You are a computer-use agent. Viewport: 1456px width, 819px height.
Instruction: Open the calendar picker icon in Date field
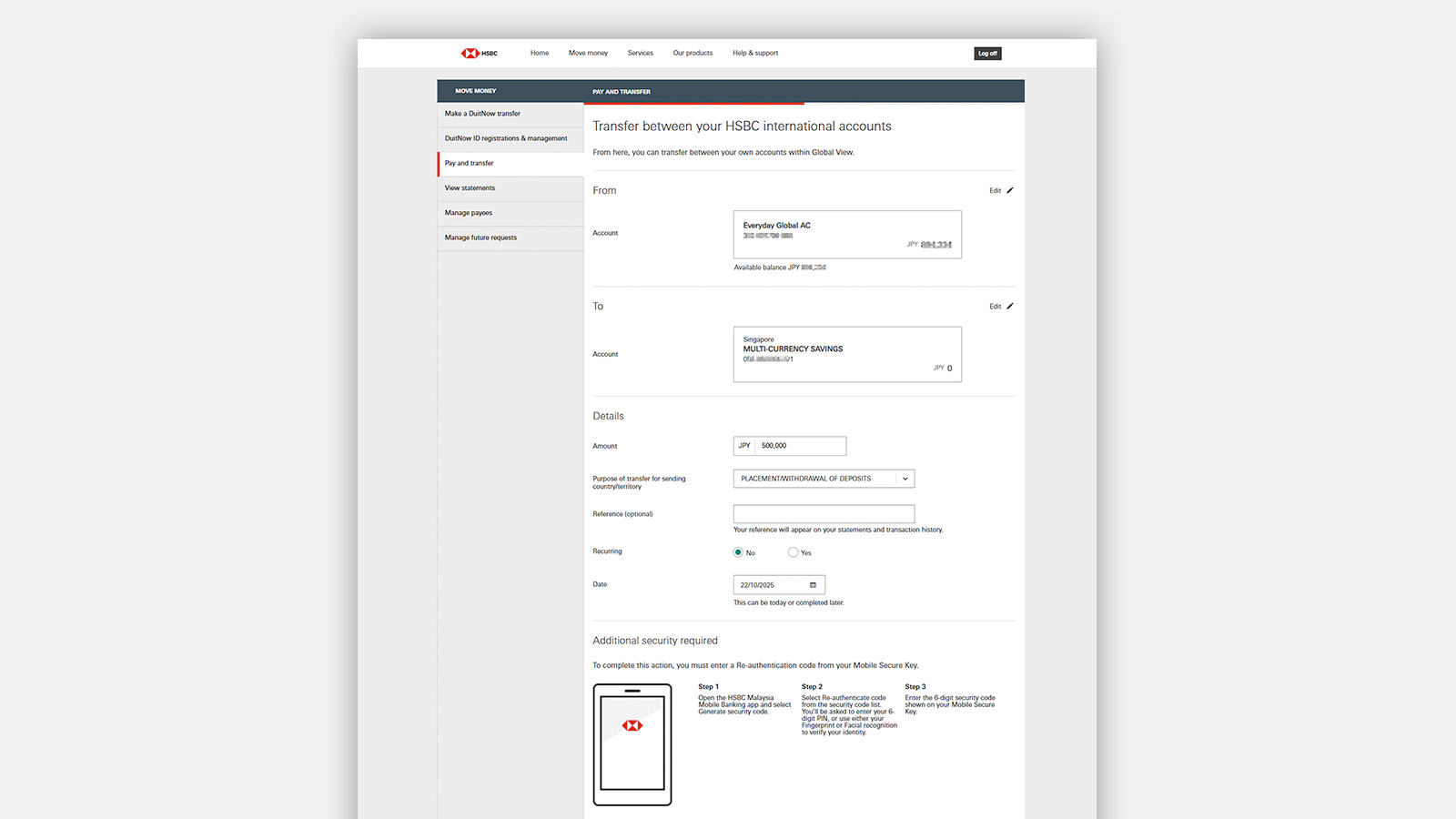point(813,585)
